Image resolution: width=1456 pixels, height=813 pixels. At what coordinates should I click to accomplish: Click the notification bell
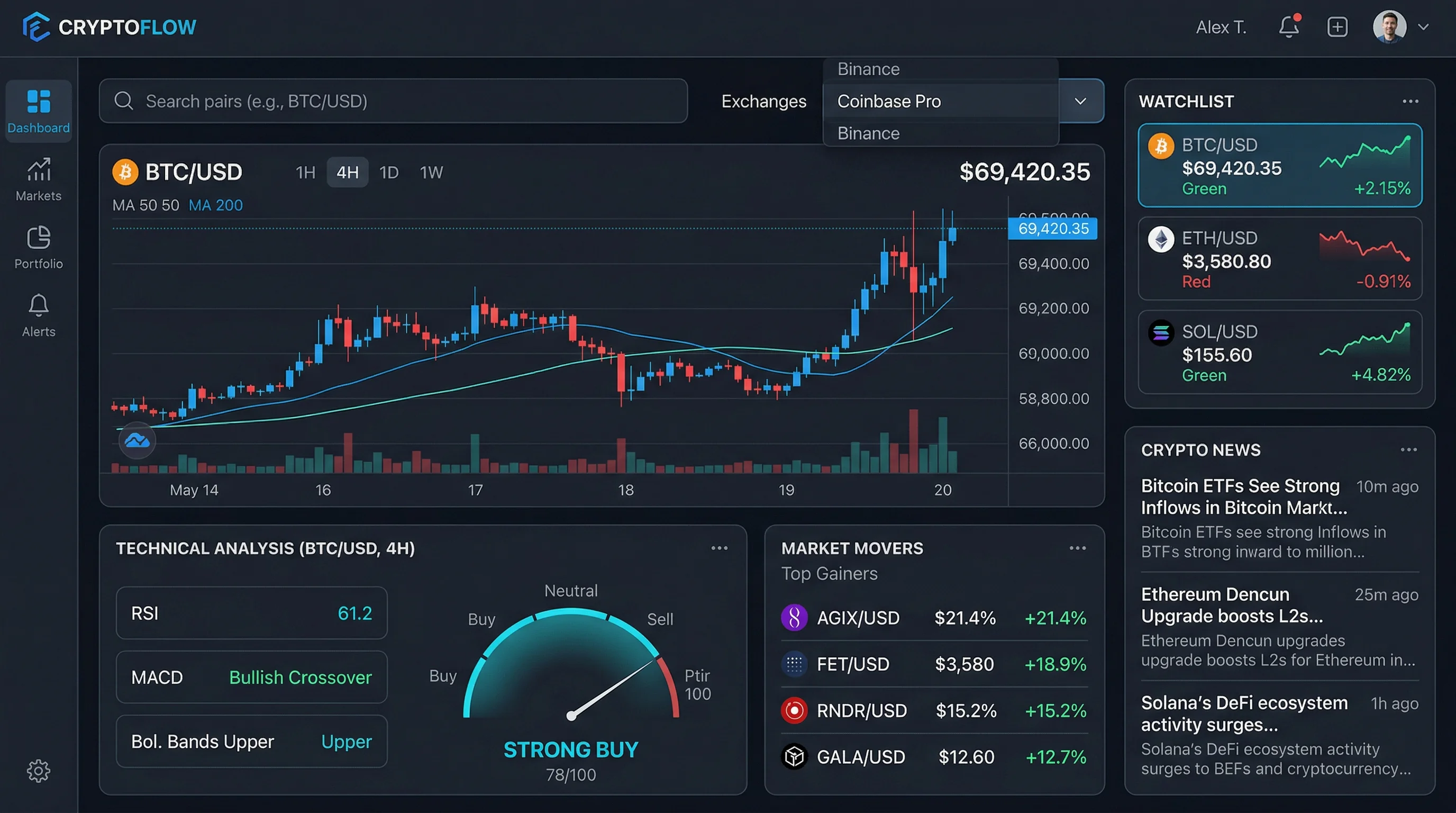coord(1289,26)
